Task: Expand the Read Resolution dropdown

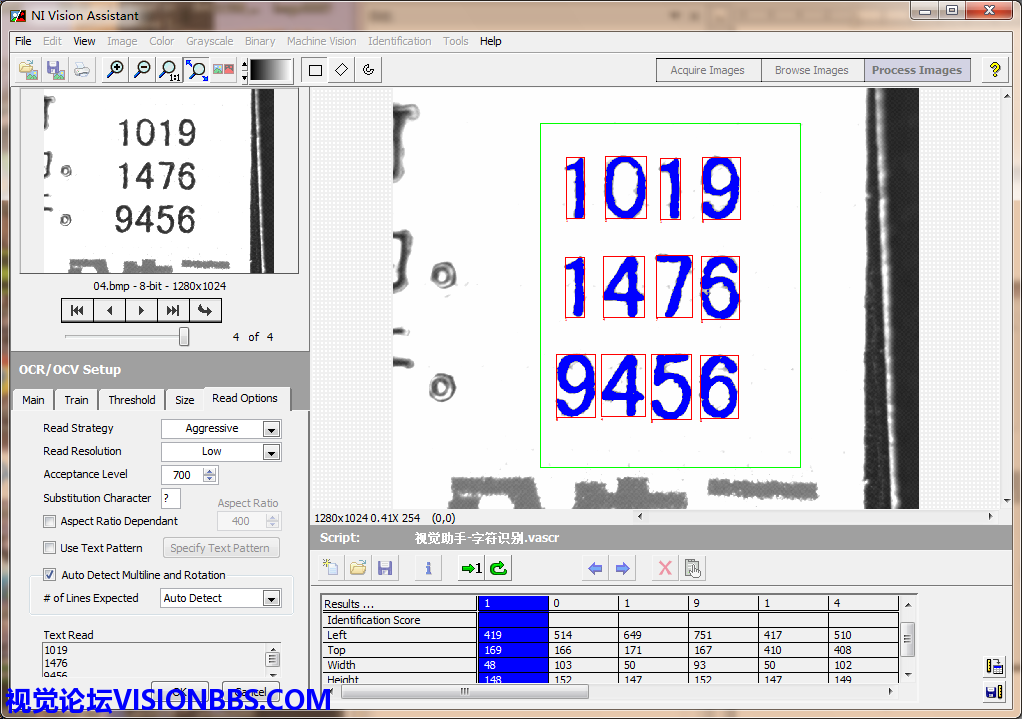Action: (271, 452)
